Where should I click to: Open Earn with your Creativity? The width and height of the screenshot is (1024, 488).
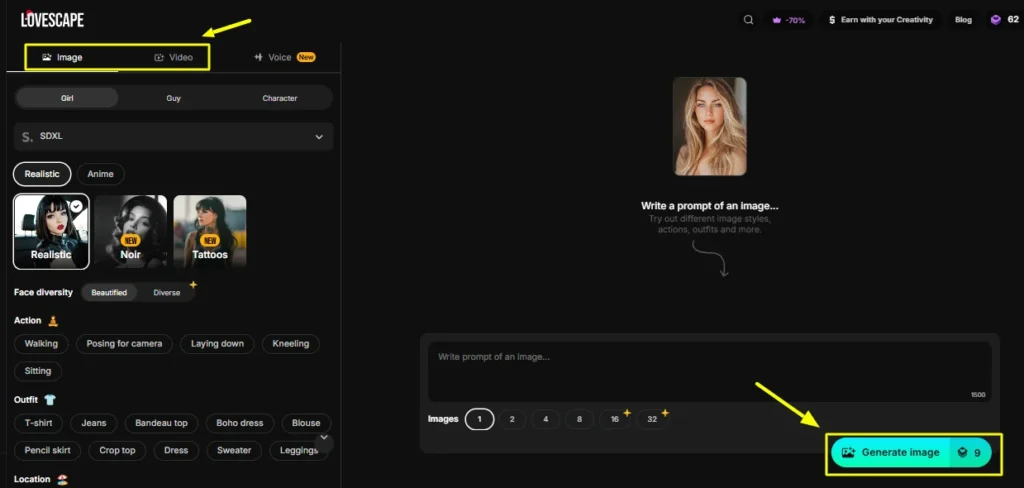tap(880, 20)
